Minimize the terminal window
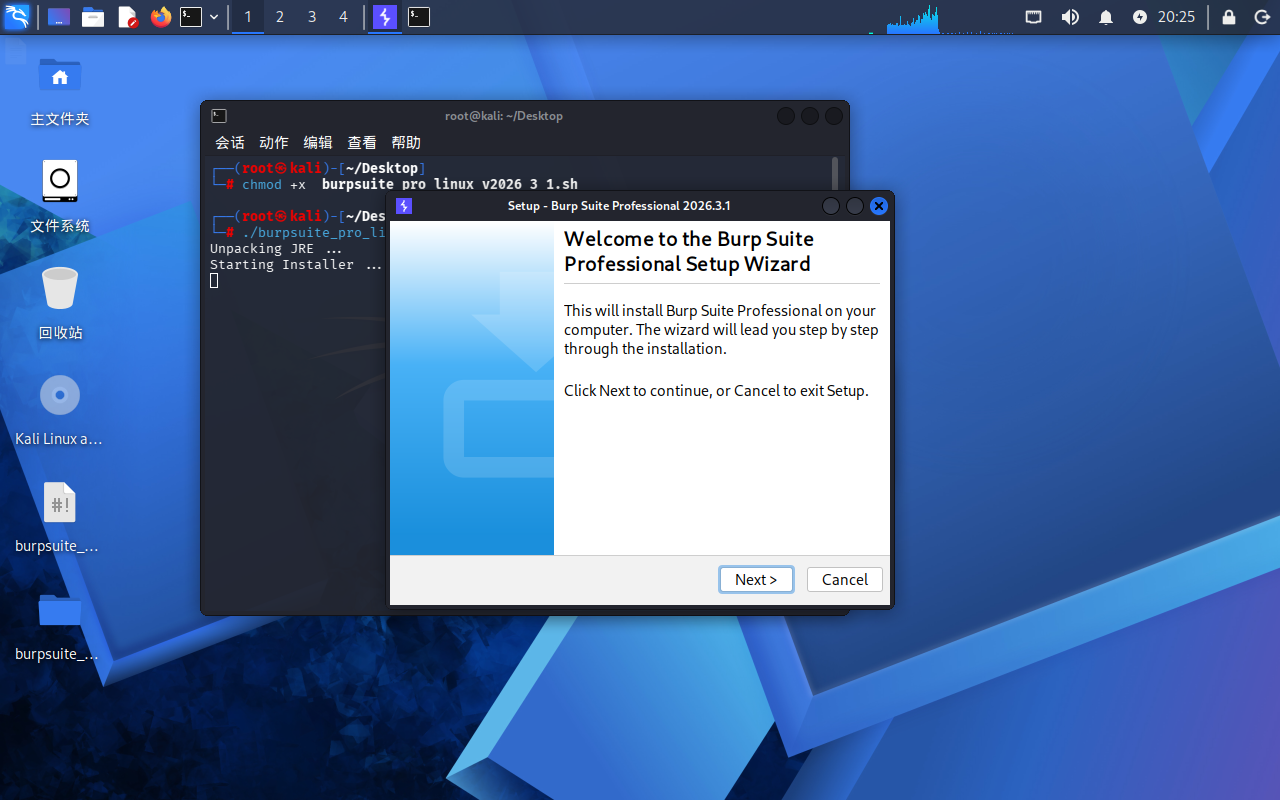Screen dimensions: 1280x800 (786, 116)
